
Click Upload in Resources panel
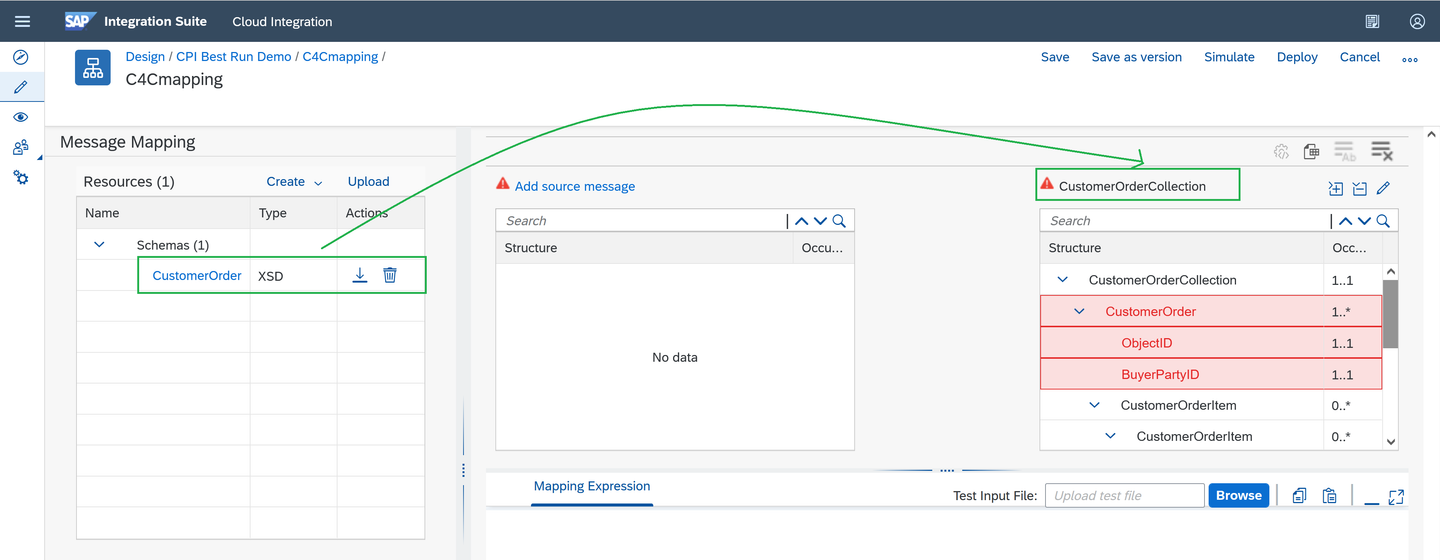click(x=368, y=182)
